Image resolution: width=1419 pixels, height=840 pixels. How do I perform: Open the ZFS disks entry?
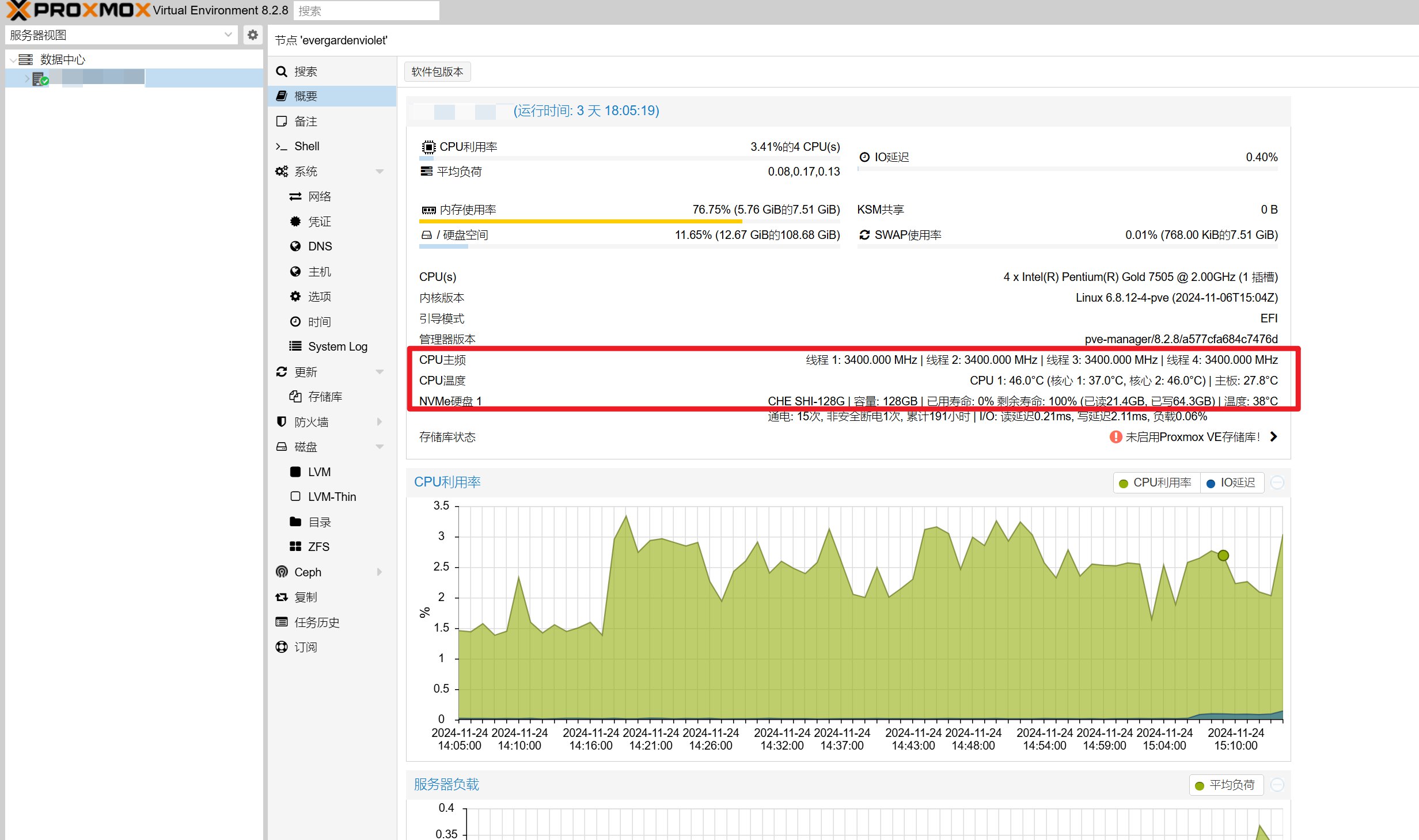[318, 546]
